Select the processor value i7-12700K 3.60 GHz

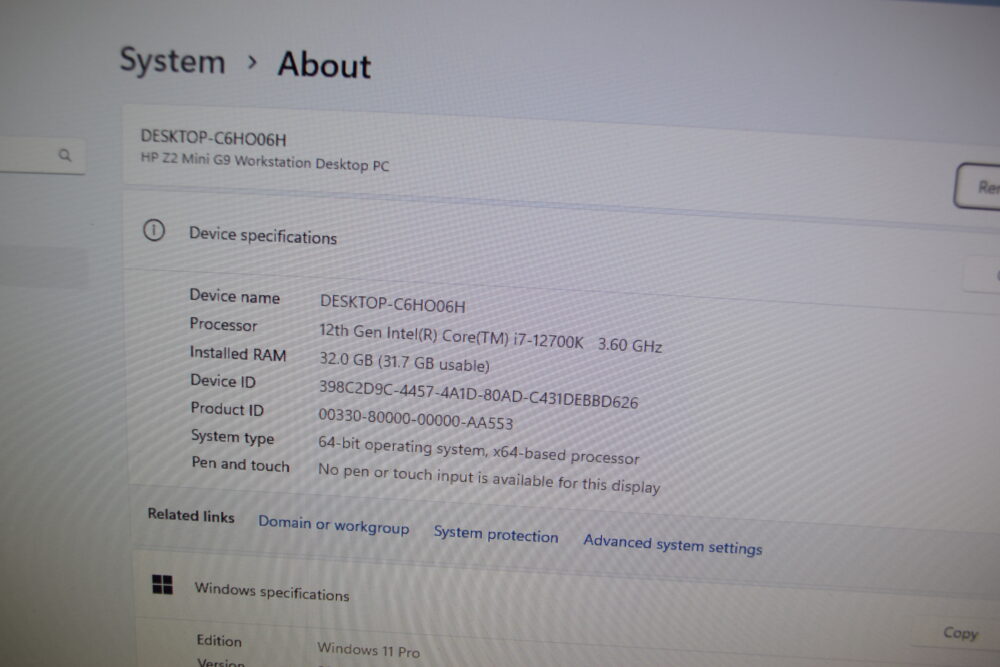pyautogui.click(x=490, y=338)
